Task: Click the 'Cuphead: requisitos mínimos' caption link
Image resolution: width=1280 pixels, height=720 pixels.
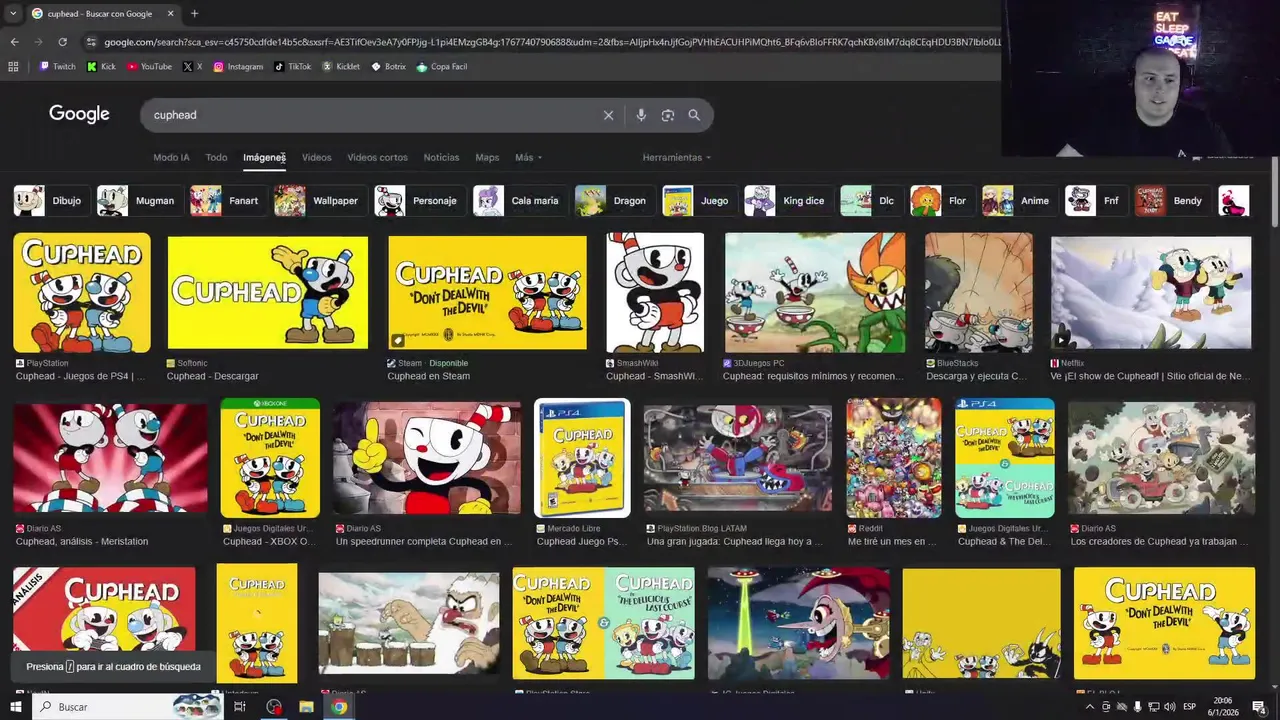Action: pos(813,377)
